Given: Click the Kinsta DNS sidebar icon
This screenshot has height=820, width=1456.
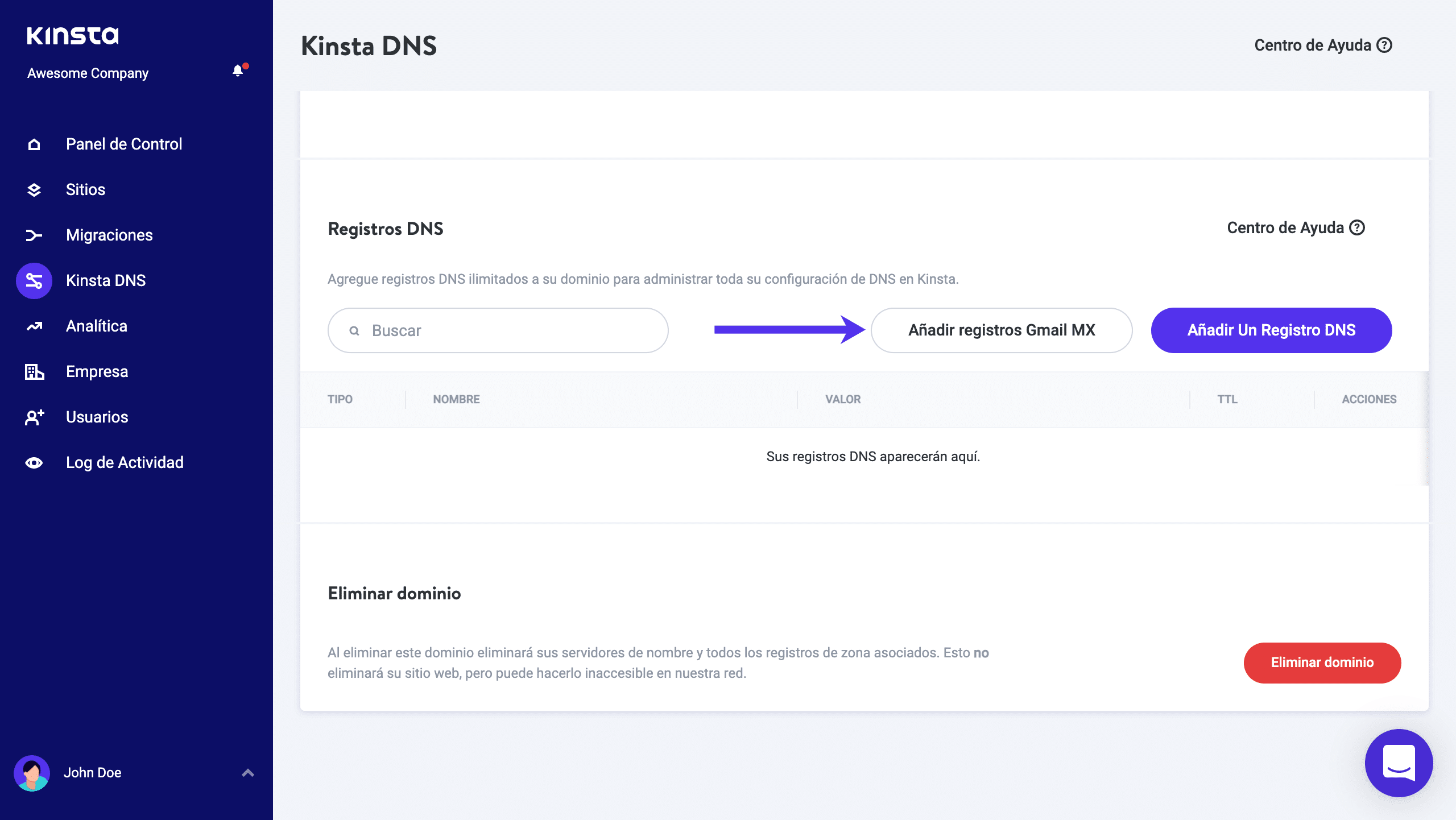Looking at the screenshot, I should [x=34, y=281].
